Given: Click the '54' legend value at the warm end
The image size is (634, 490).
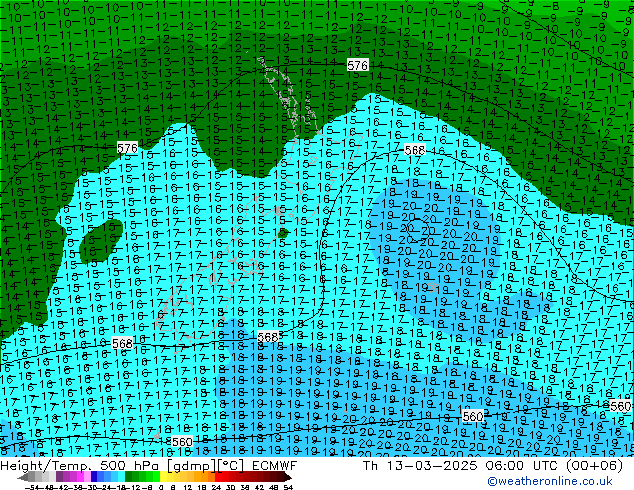Looking at the screenshot, I should 288,487.
